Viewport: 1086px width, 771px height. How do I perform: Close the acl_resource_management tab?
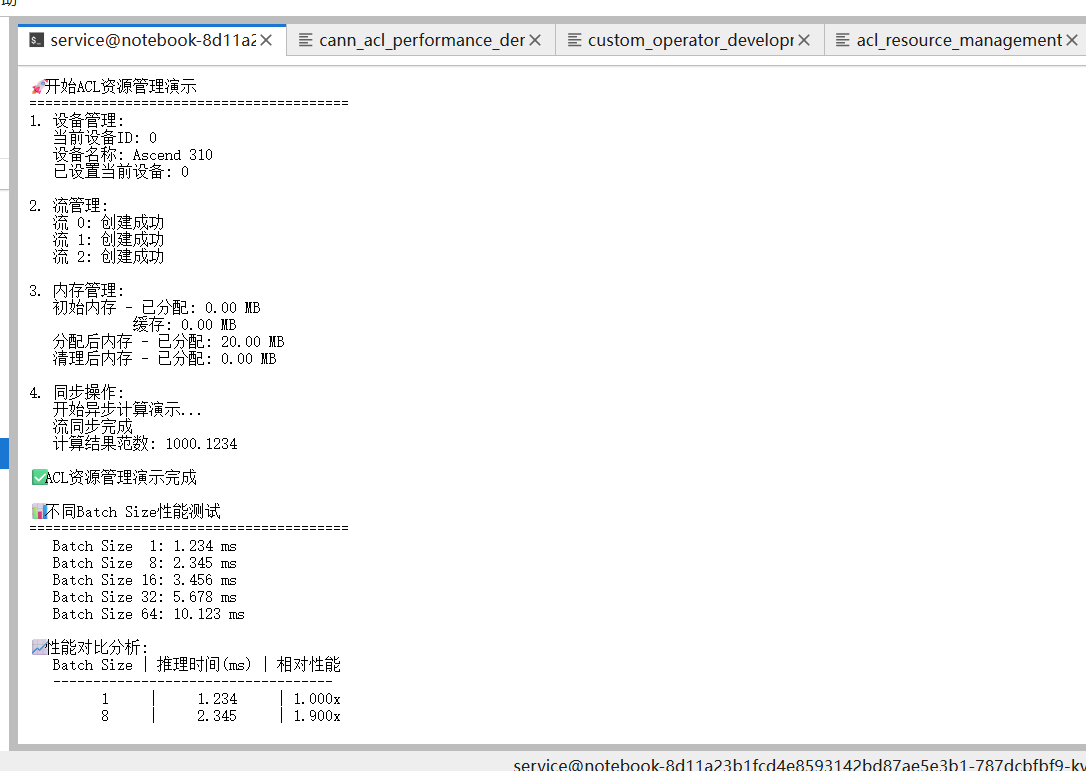tap(1072, 40)
